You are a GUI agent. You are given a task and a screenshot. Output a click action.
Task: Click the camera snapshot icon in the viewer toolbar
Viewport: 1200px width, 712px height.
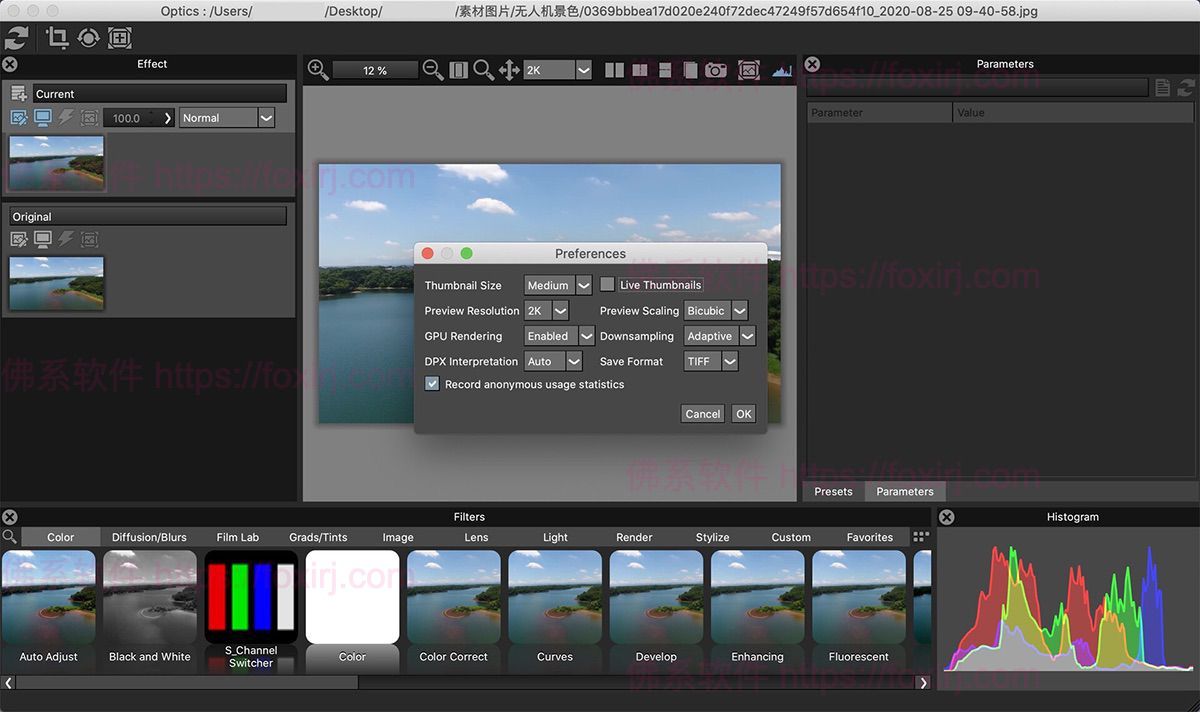(x=716, y=70)
